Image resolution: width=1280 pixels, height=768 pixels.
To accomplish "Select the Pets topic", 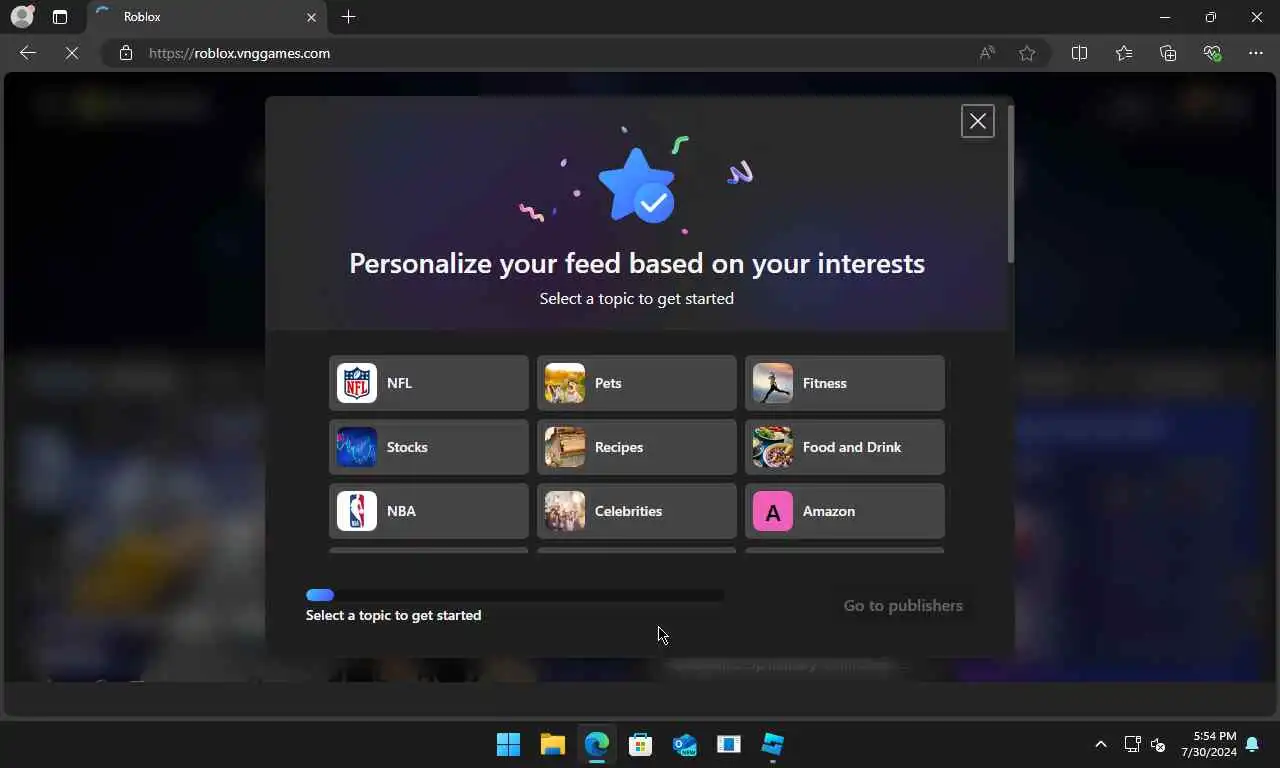I will pos(636,383).
